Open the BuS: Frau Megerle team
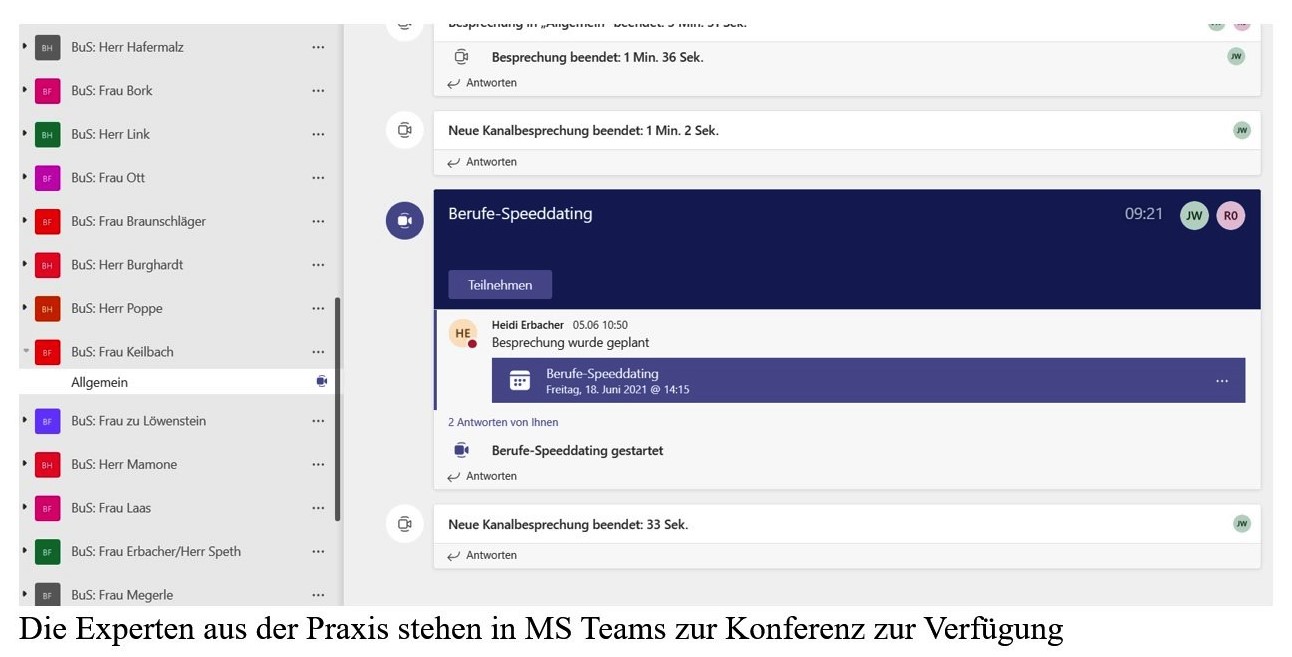Viewport: 1292px width, 657px height. (x=122, y=595)
